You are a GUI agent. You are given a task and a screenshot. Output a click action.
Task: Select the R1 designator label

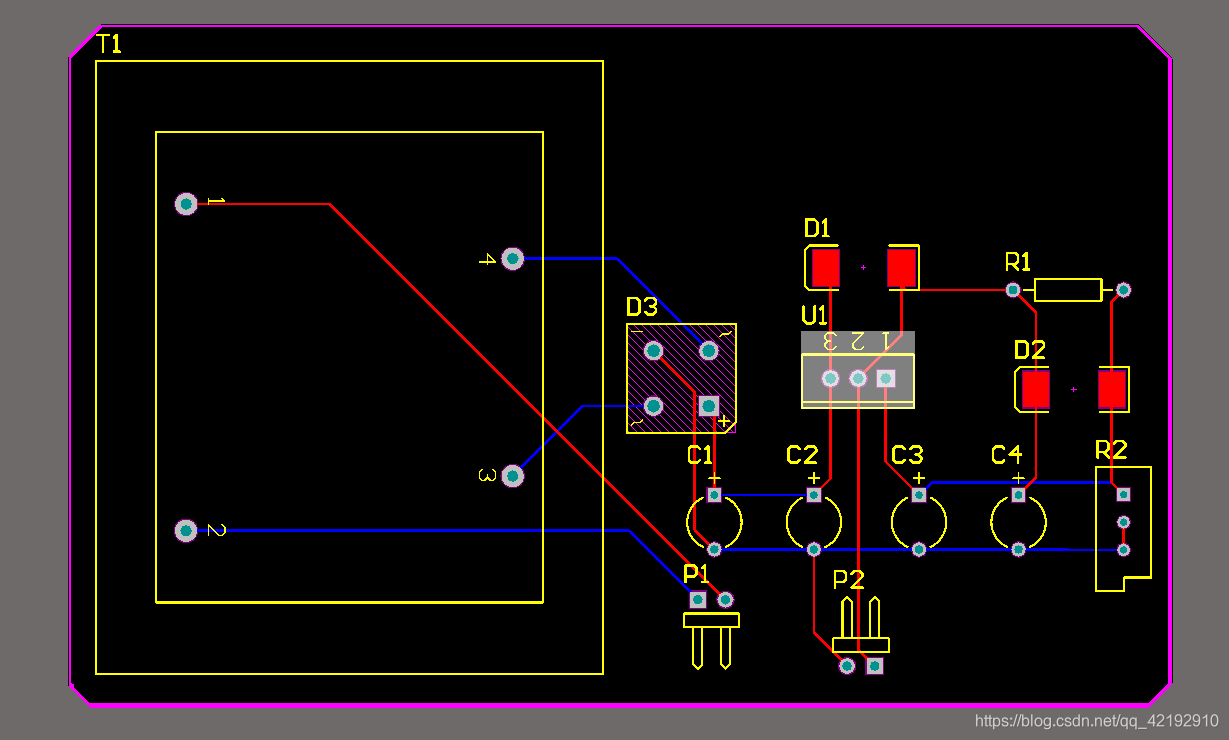point(1018,263)
